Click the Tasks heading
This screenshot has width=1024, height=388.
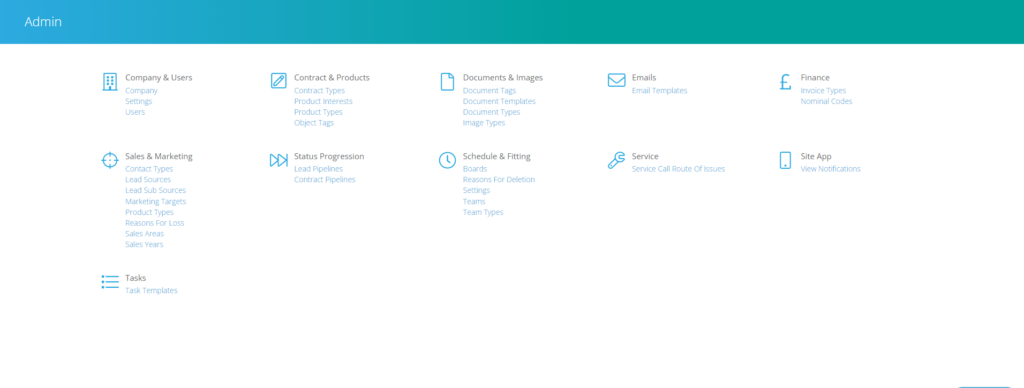pos(136,278)
